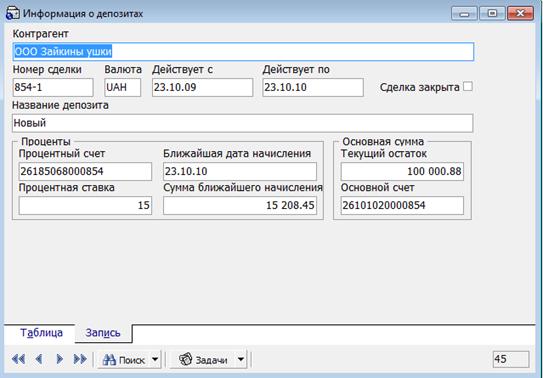Image resolution: width=543 pixels, height=378 pixels.
Task: Select the Запись tab
Action: click(x=103, y=333)
